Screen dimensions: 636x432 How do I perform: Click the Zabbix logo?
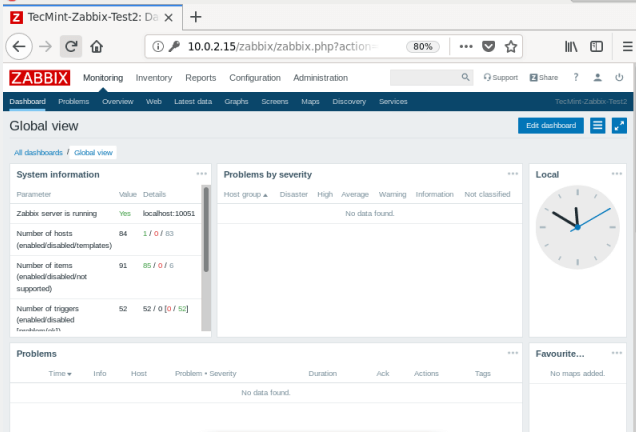[x=40, y=78]
